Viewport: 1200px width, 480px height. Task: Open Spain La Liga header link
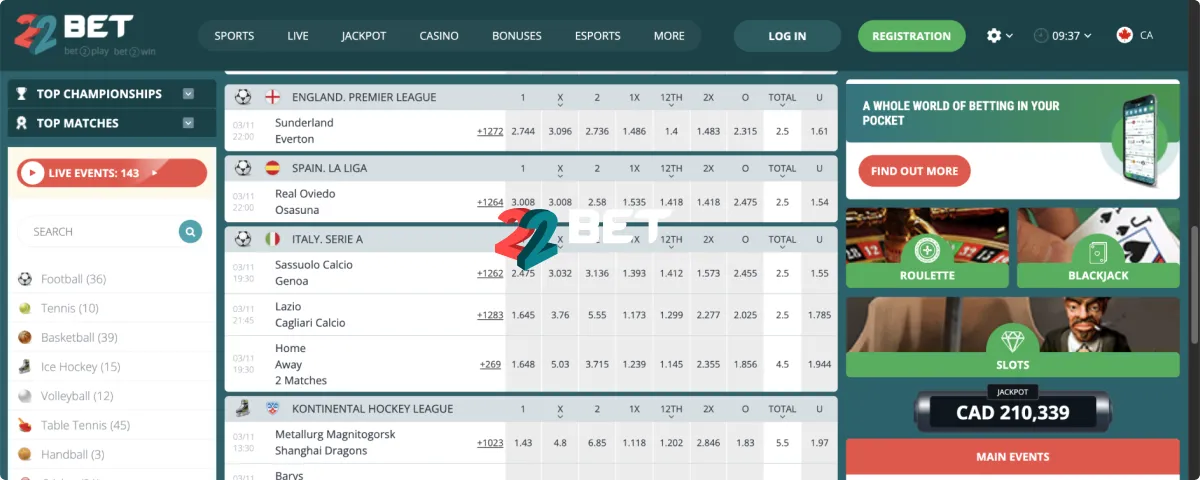pyautogui.click(x=329, y=168)
